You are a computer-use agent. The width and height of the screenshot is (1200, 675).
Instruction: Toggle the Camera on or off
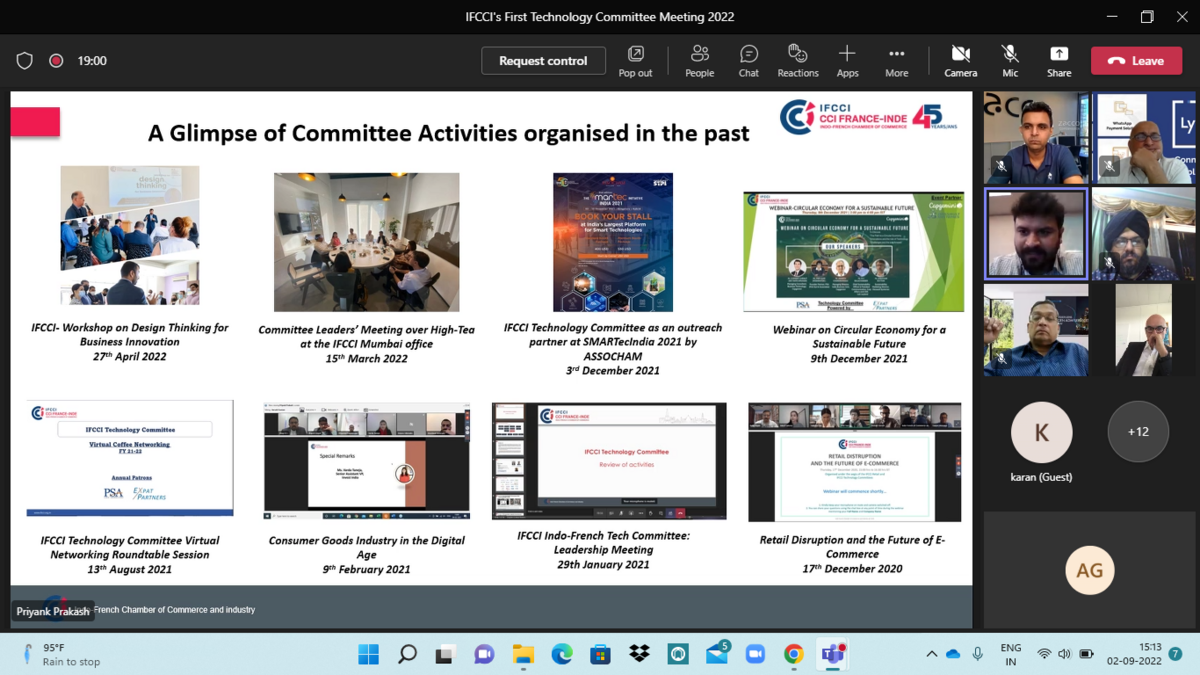pyautogui.click(x=960, y=60)
